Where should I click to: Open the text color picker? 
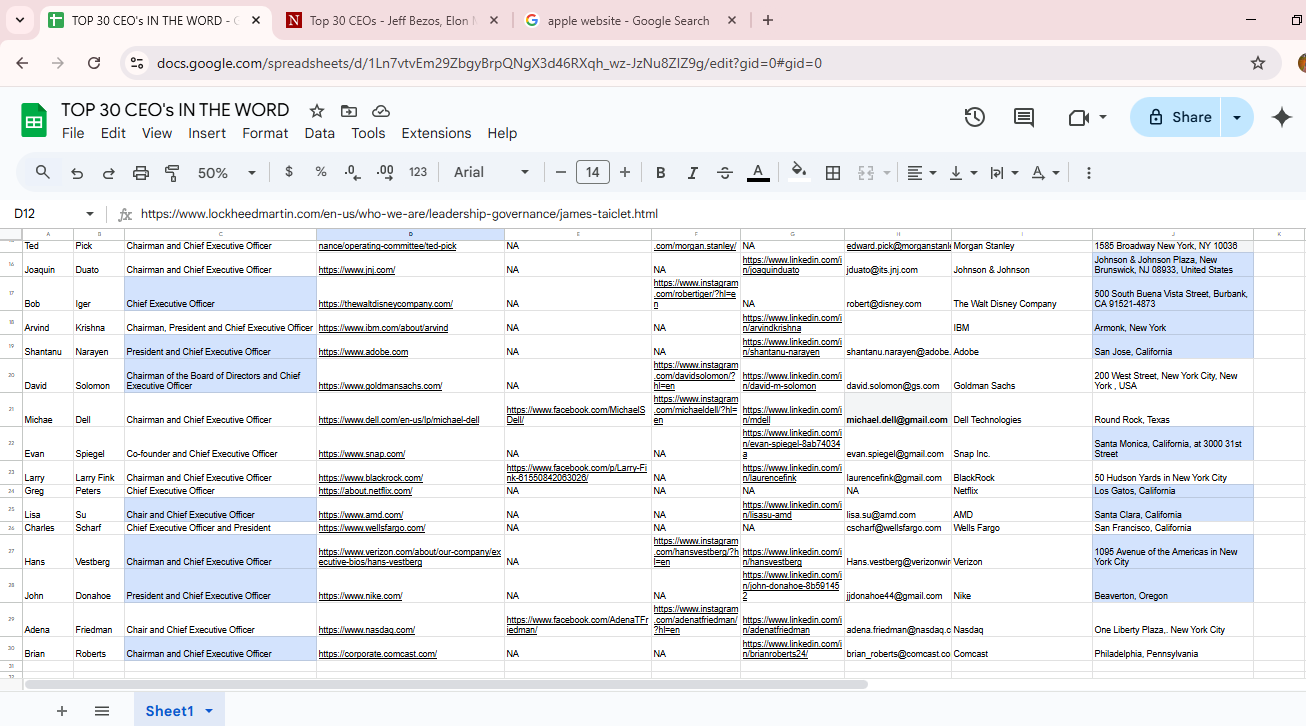758,172
